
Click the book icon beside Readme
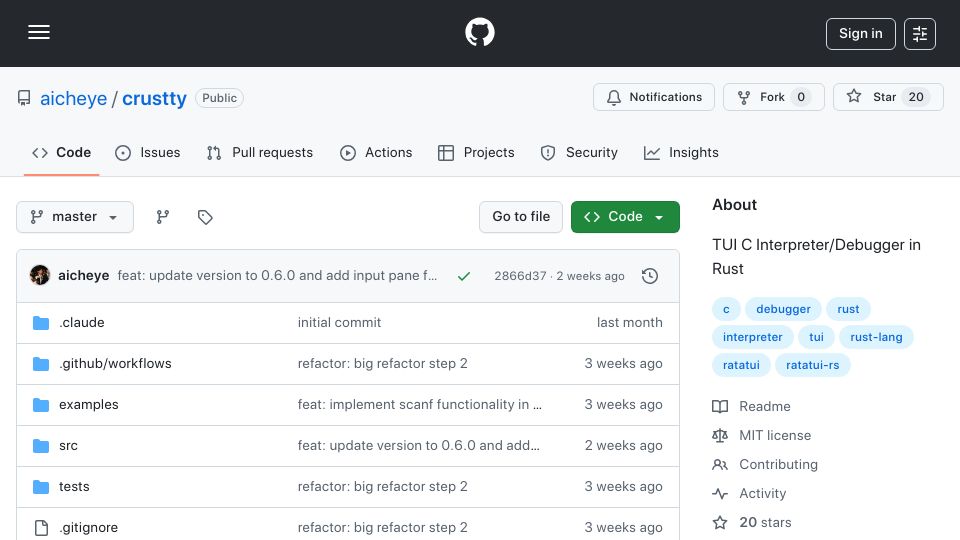coord(720,407)
